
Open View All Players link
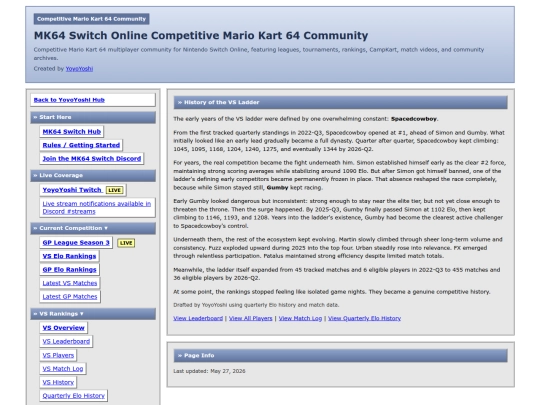(251, 318)
